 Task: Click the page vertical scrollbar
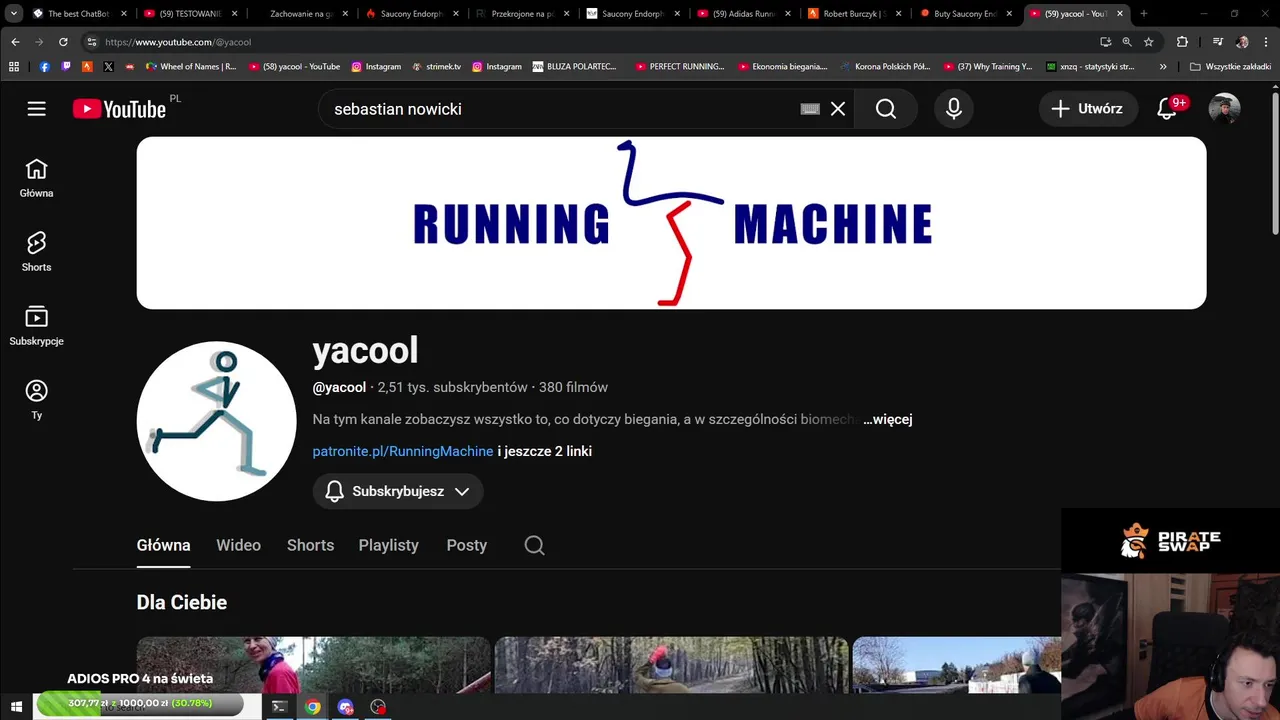click(1275, 165)
